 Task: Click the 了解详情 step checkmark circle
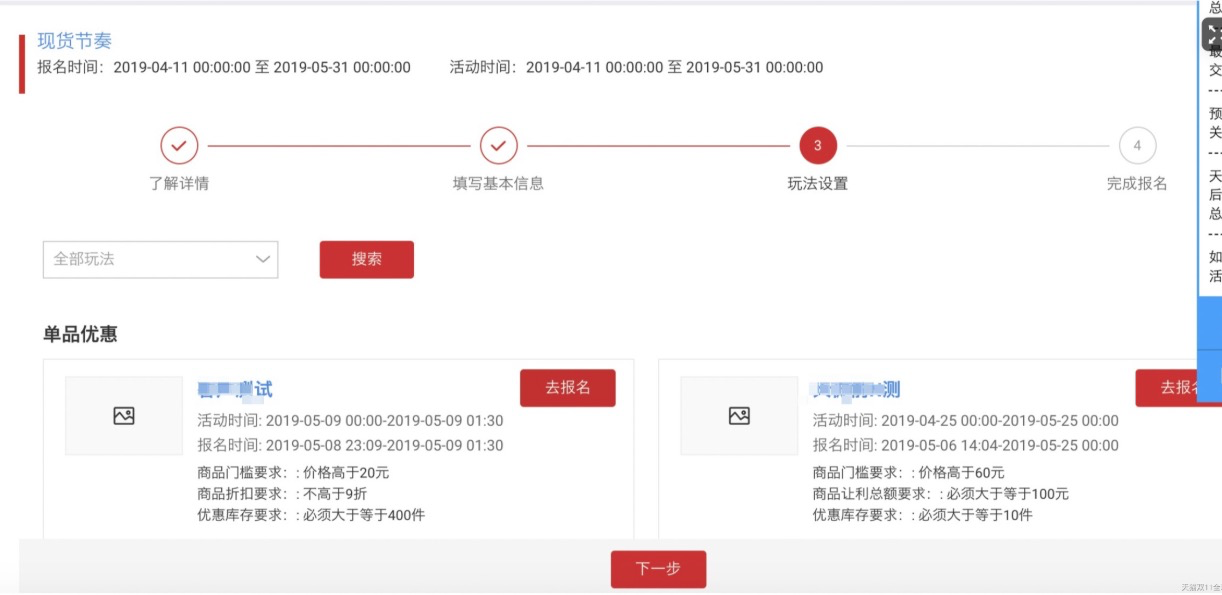(179, 146)
